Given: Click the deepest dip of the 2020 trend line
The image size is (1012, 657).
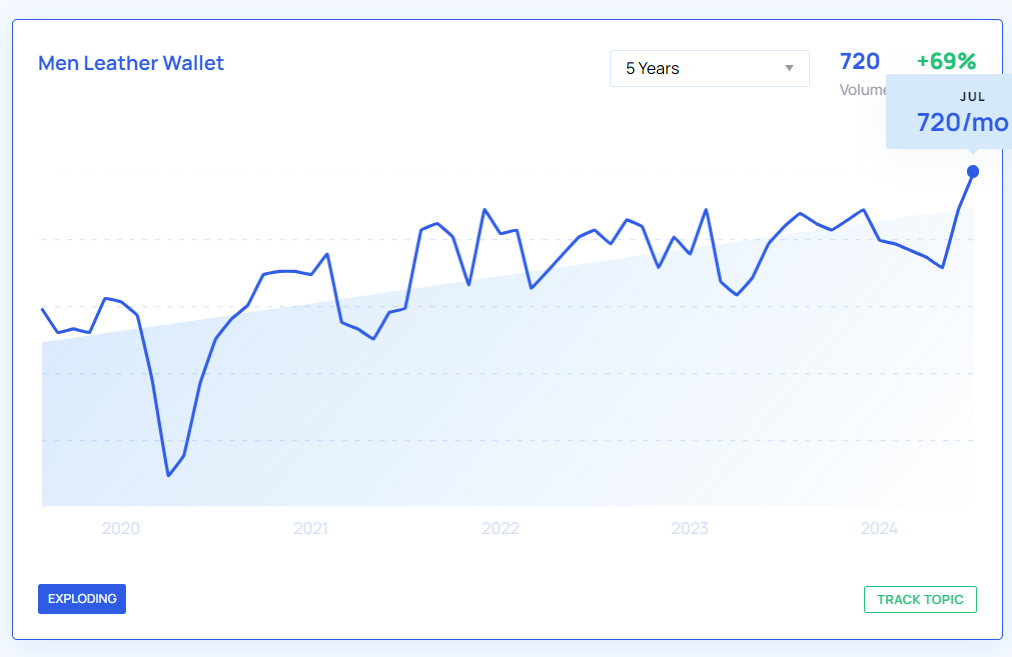Looking at the screenshot, I should click(168, 475).
